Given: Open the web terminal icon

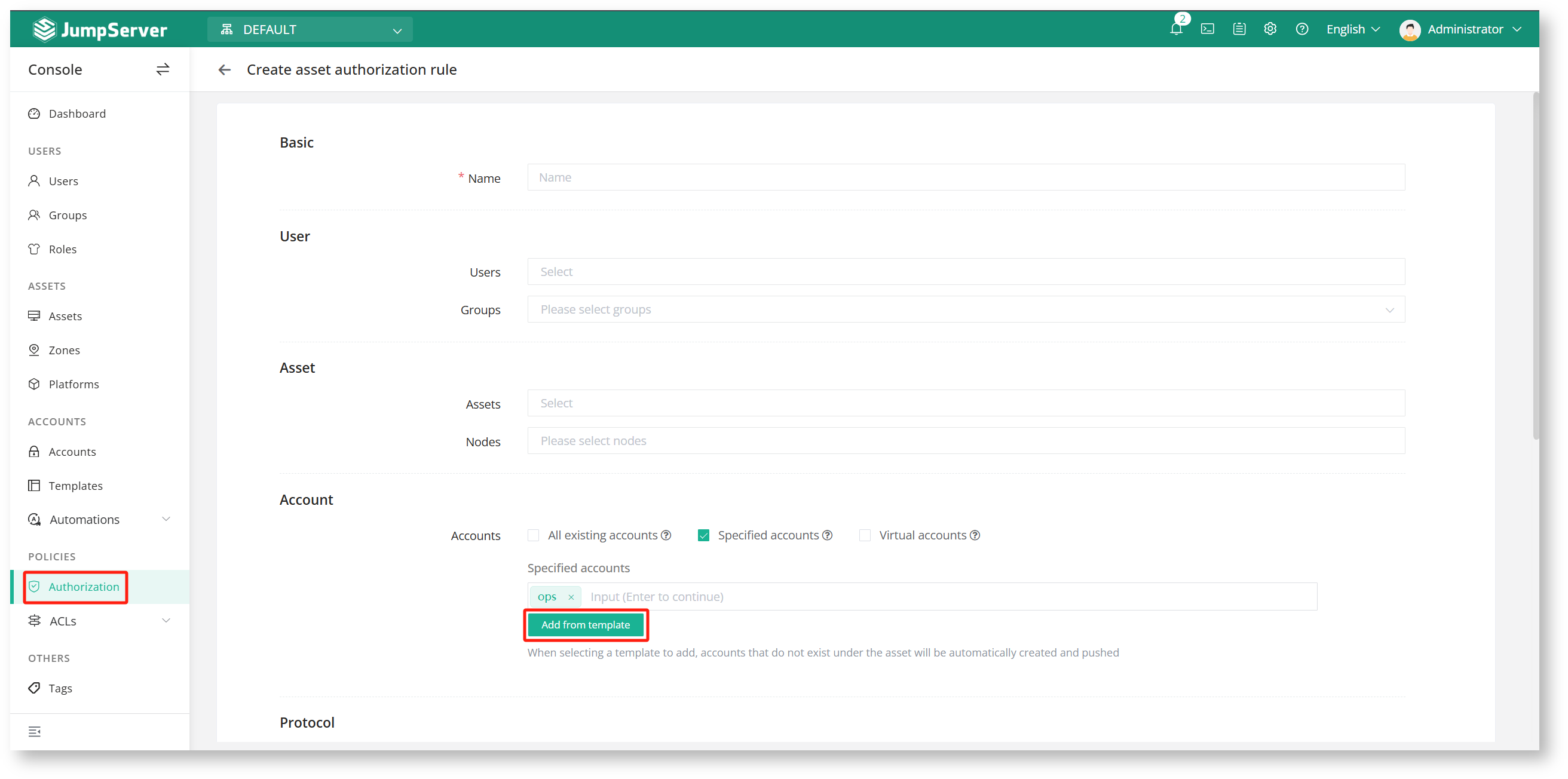Looking at the screenshot, I should pos(1208,29).
